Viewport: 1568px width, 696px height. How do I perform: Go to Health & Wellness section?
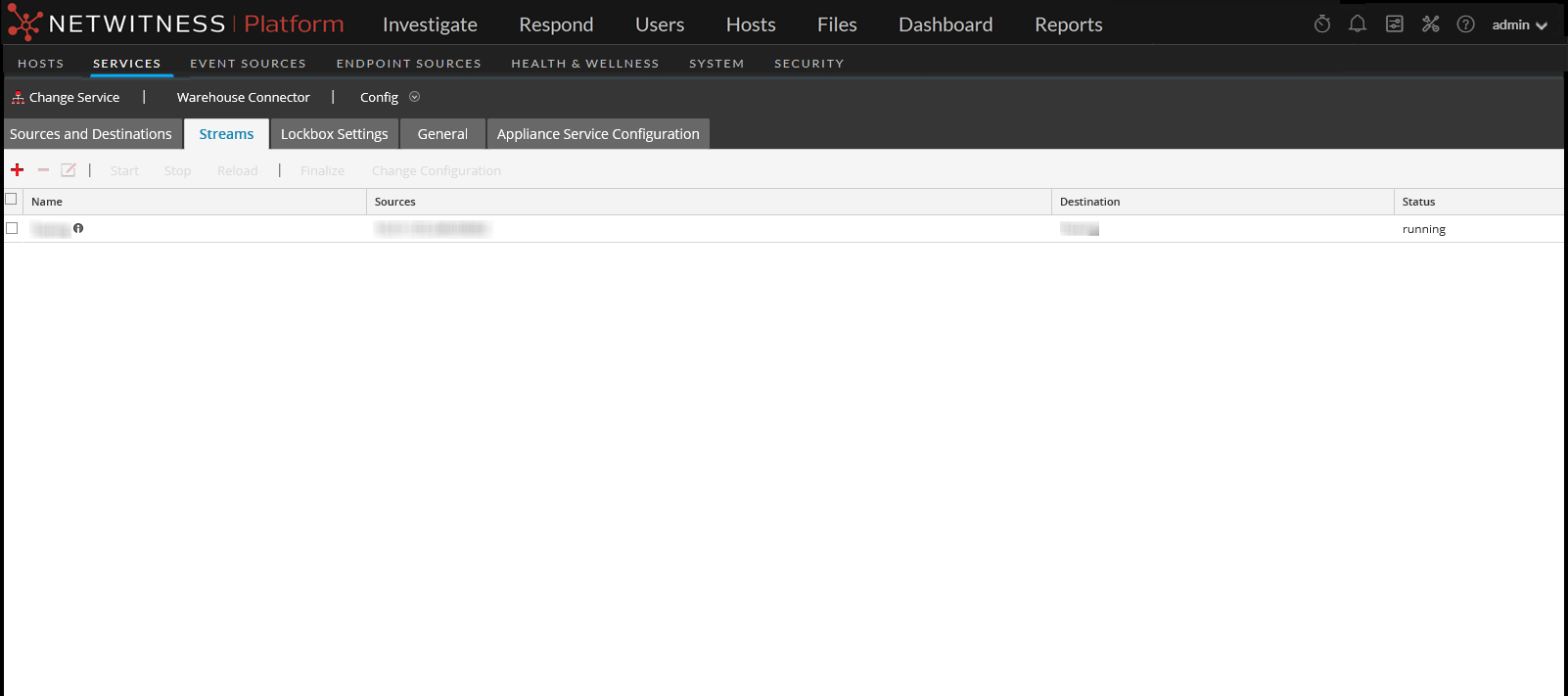click(584, 64)
